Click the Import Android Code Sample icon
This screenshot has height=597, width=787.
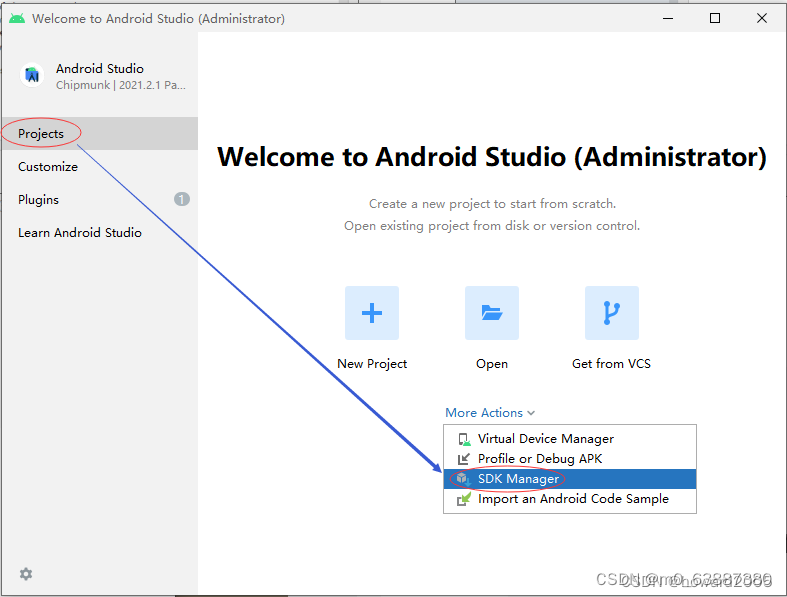[464, 499]
